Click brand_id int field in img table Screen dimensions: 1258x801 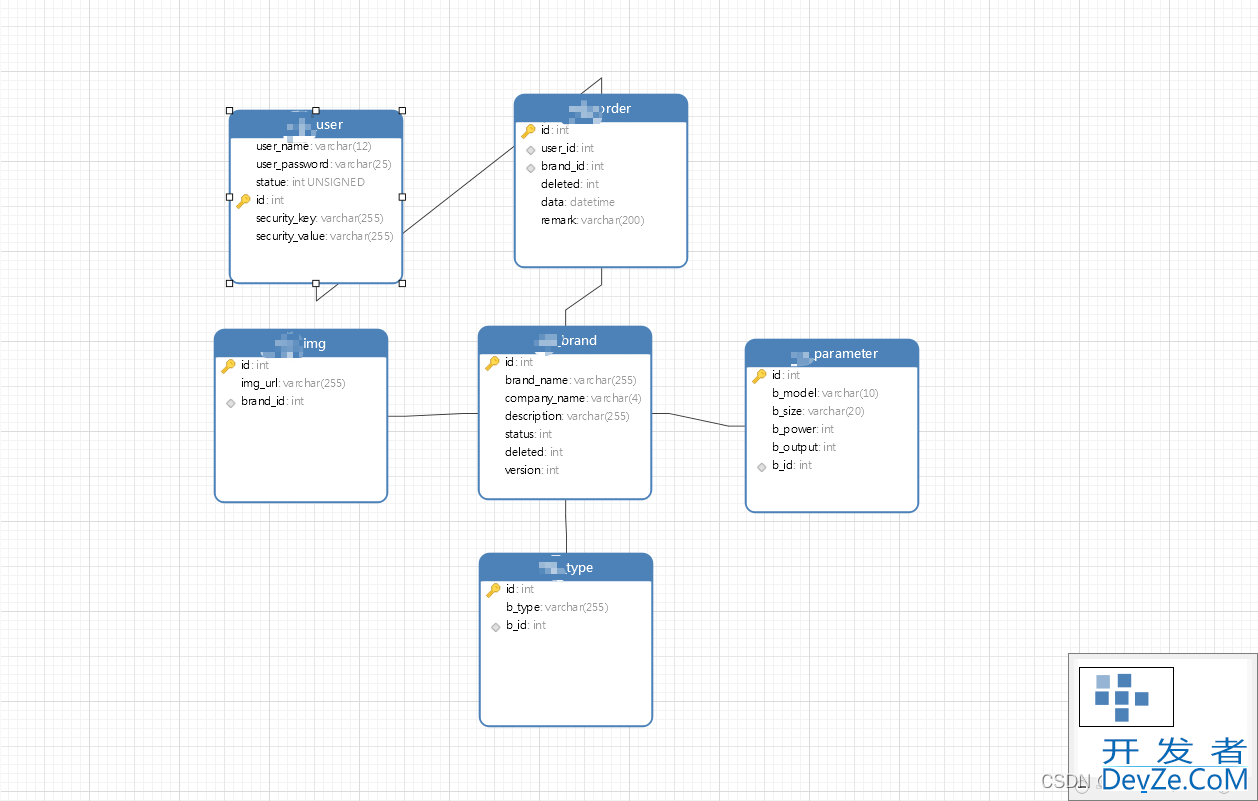coord(272,401)
